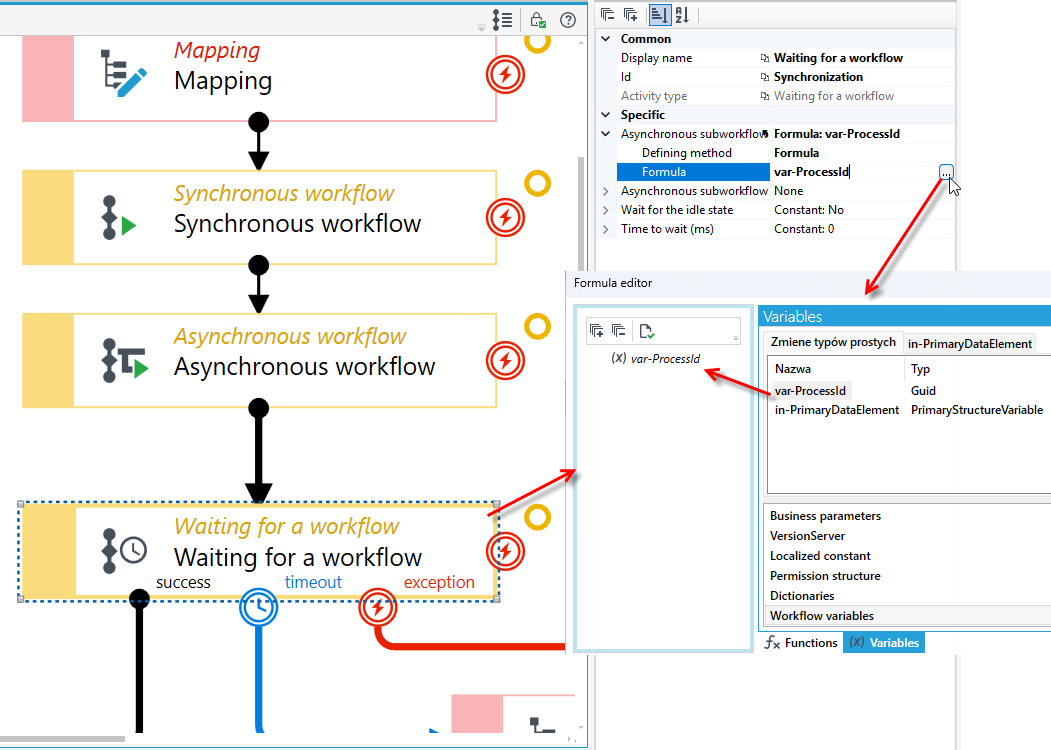Select the Variables tab in Formula editor

tap(884, 643)
